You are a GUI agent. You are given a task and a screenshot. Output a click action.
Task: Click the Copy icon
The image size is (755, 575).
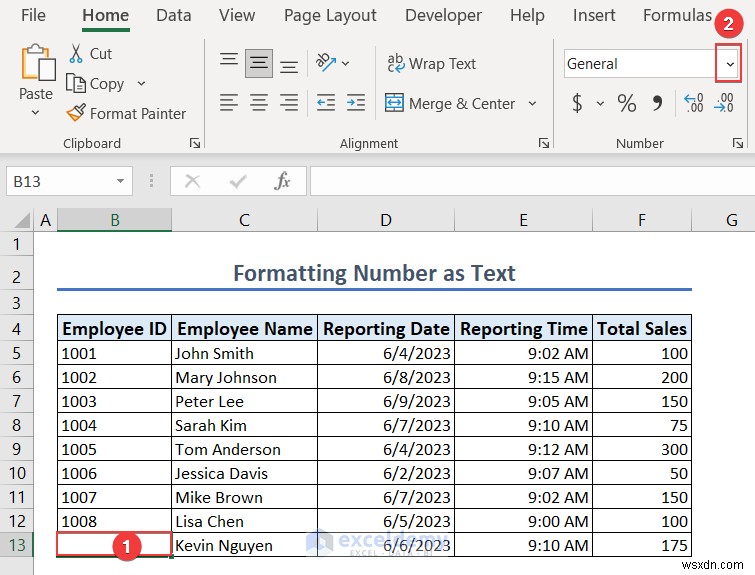pyautogui.click(x=76, y=83)
